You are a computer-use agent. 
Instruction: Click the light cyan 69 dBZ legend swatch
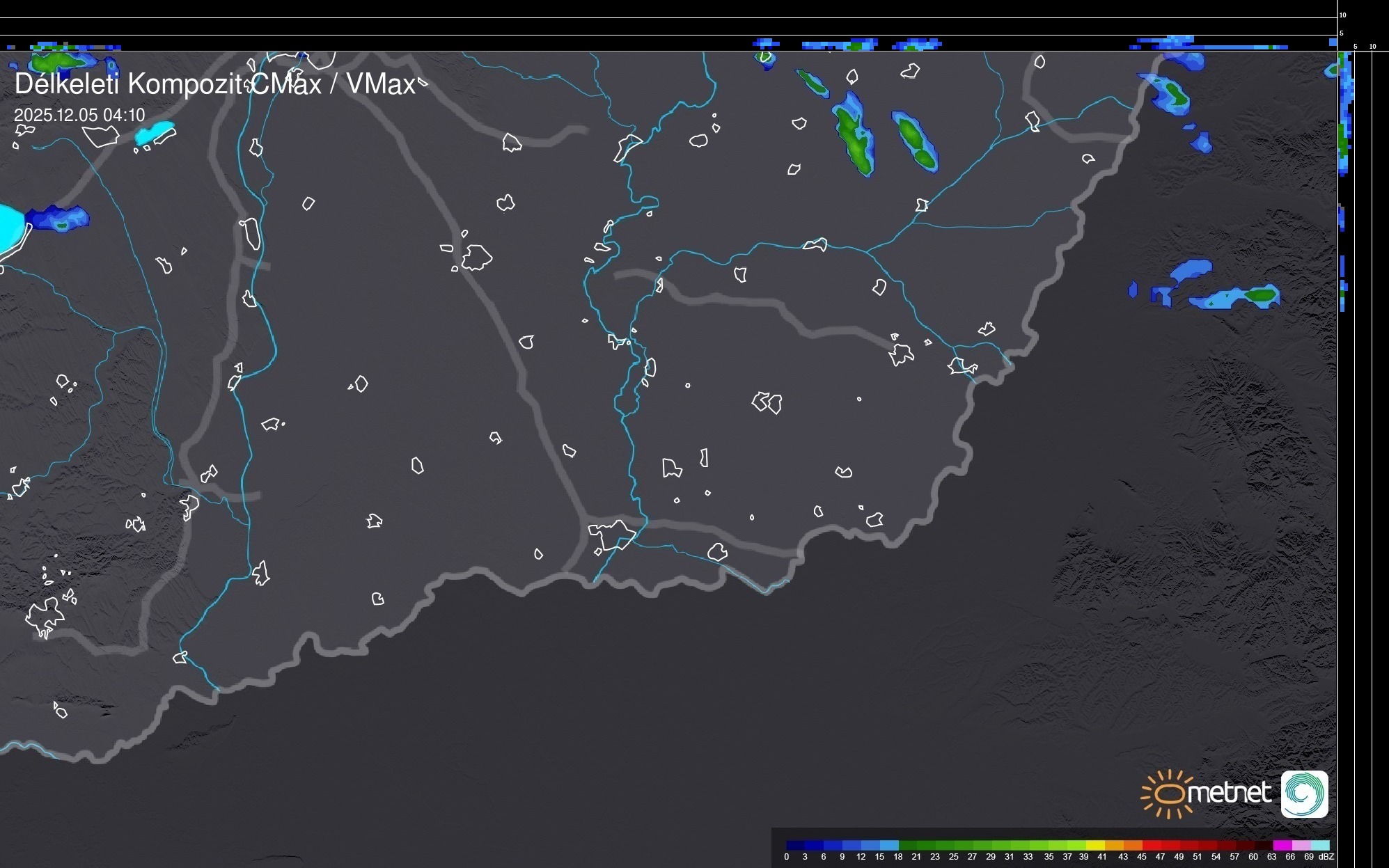(x=1320, y=845)
